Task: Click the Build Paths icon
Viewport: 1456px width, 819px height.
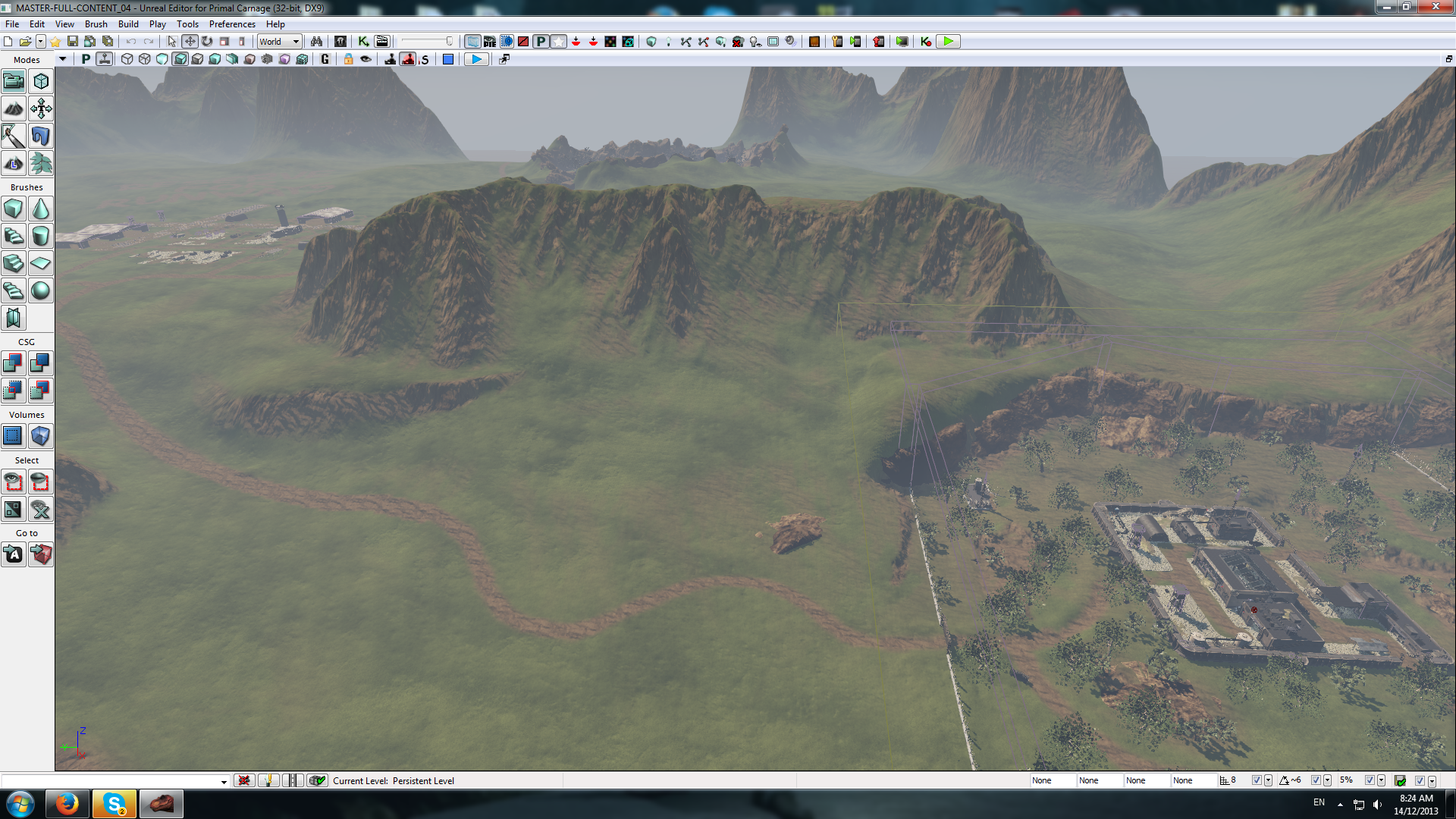Action: click(x=686, y=42)
